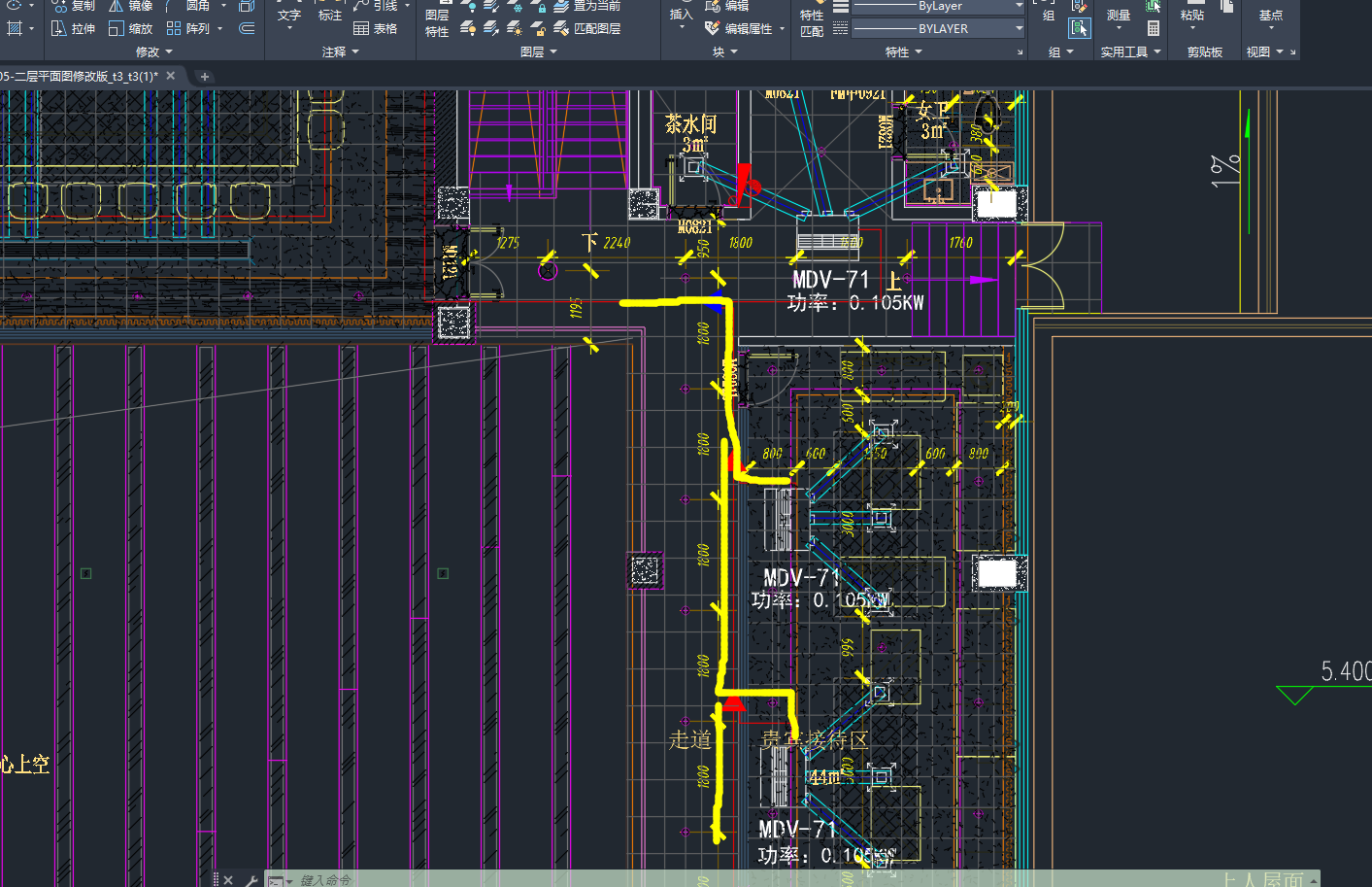Close the 二层平面图修改版 drawing tab
Viewport: 1372px width, 887px height.
tap(171, 76)
